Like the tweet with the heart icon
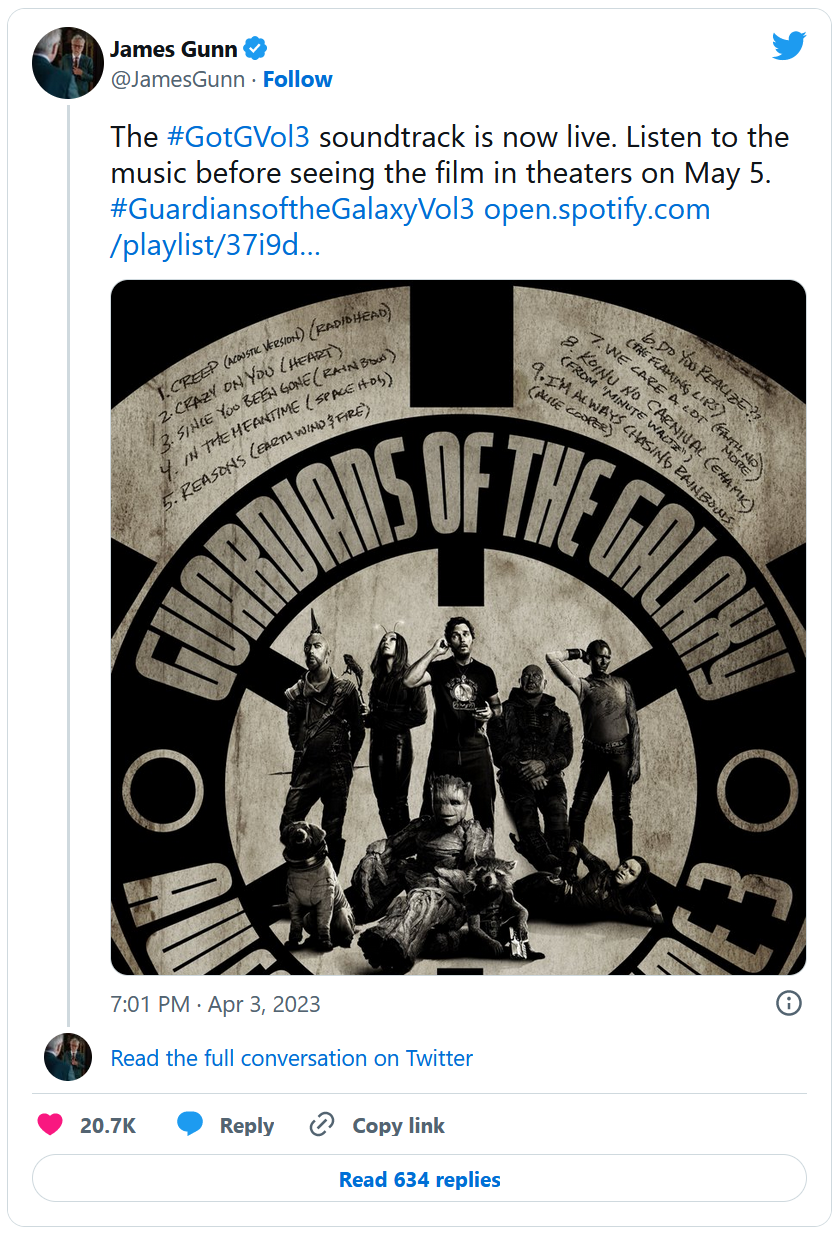The image size is (840, 1238). (50, 1125)
